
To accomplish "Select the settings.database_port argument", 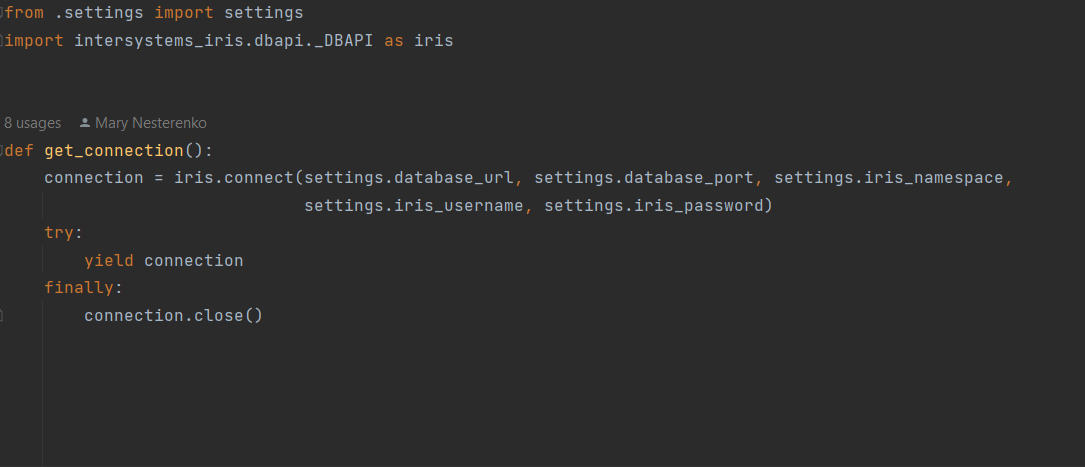I will point(643,178).
